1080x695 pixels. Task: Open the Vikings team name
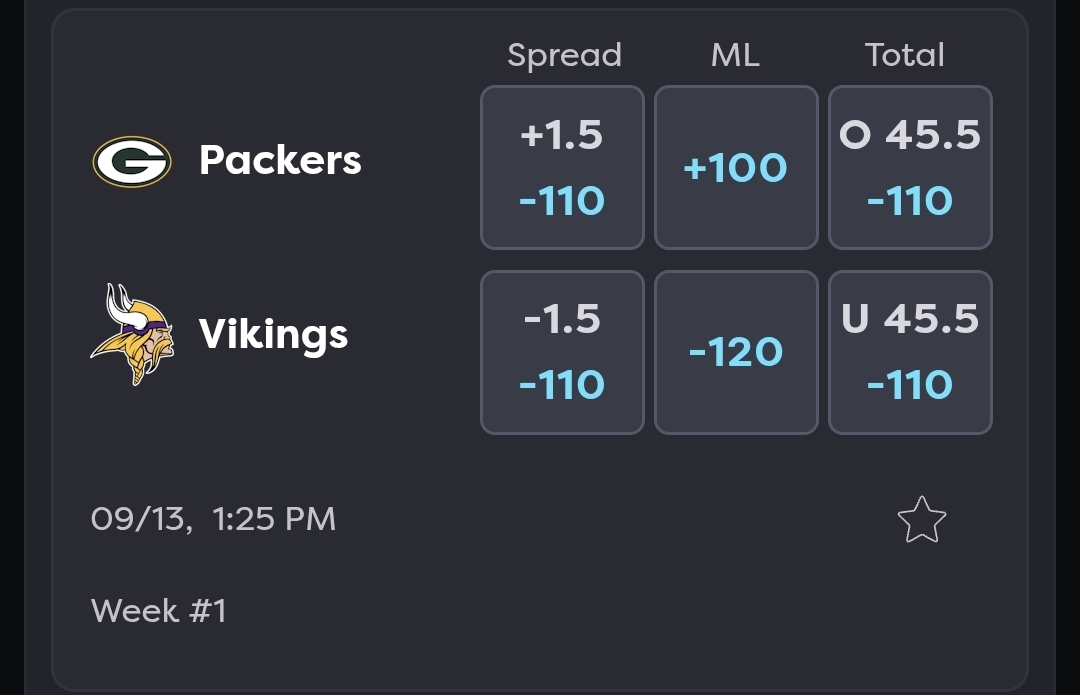point(273,335)
